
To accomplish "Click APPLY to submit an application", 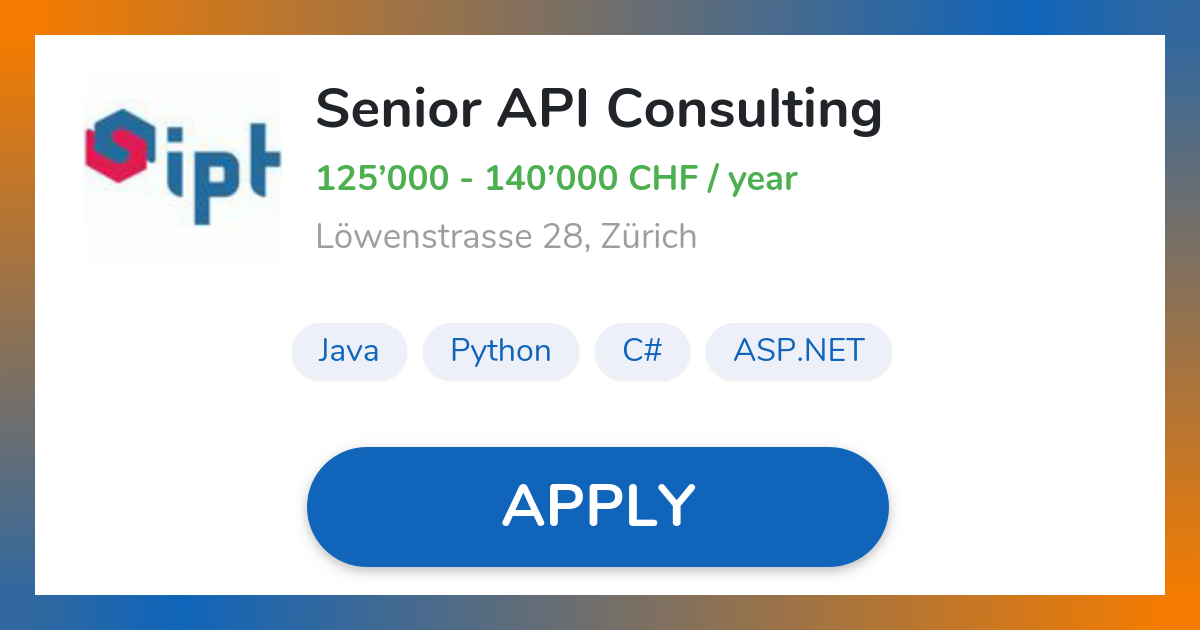I will pyautogui.click(x=598, y=505).
